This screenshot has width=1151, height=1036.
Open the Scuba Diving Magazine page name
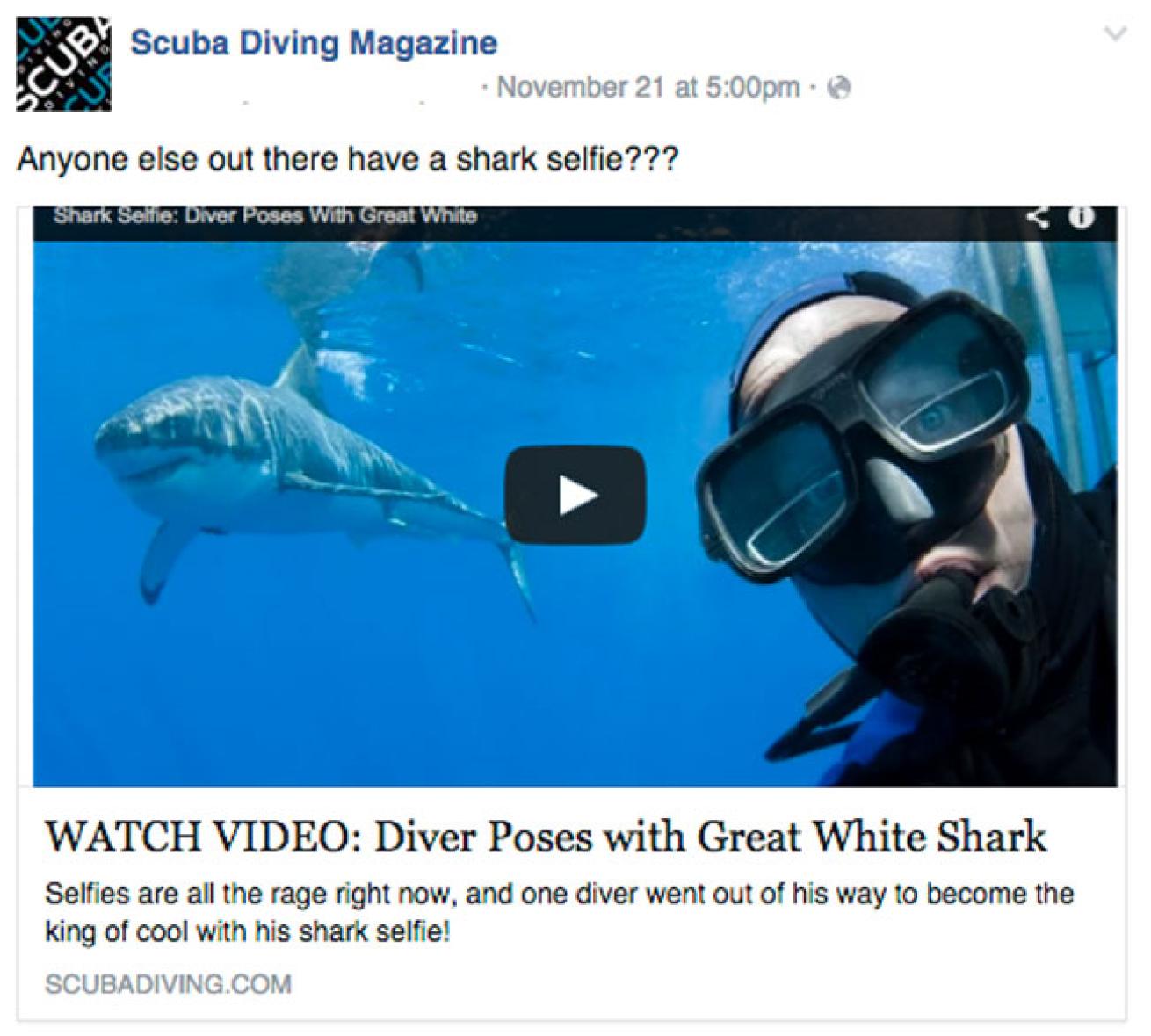point(314,42)
